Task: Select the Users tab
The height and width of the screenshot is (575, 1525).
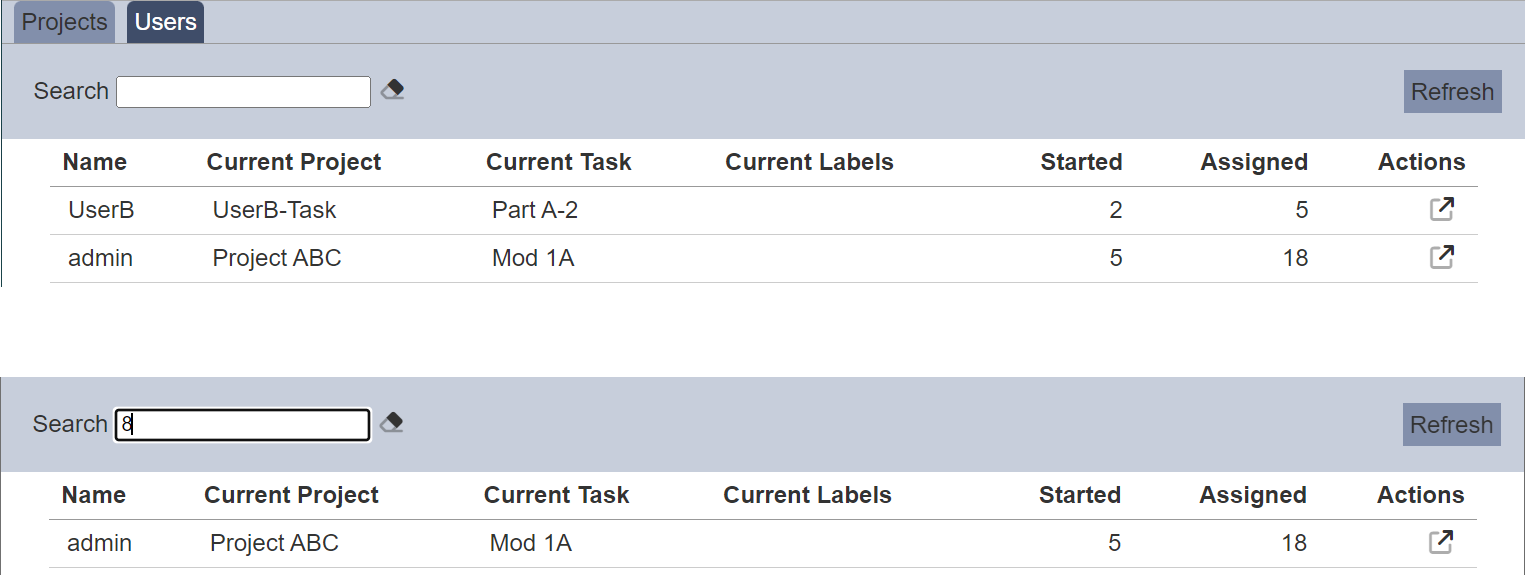Action: point(165,22)
